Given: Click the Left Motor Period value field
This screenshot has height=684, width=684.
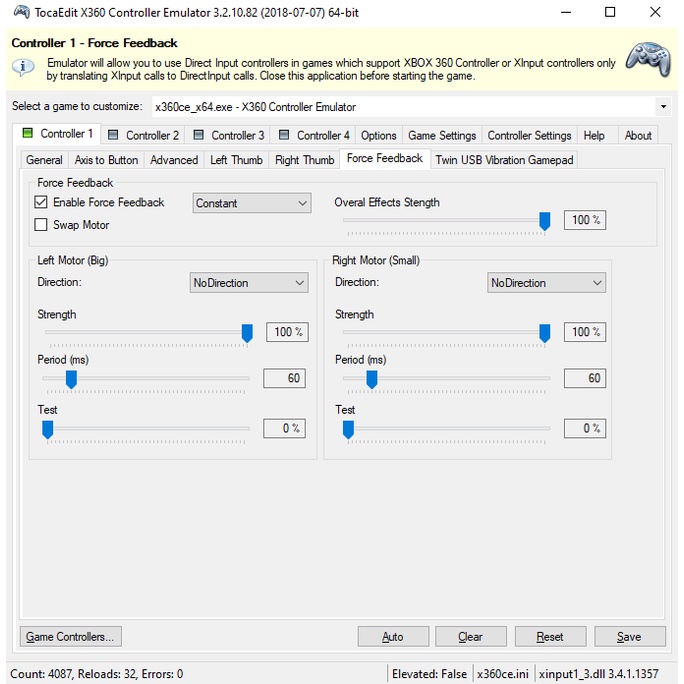Looking at the screenshot, I should coord(284,378).
